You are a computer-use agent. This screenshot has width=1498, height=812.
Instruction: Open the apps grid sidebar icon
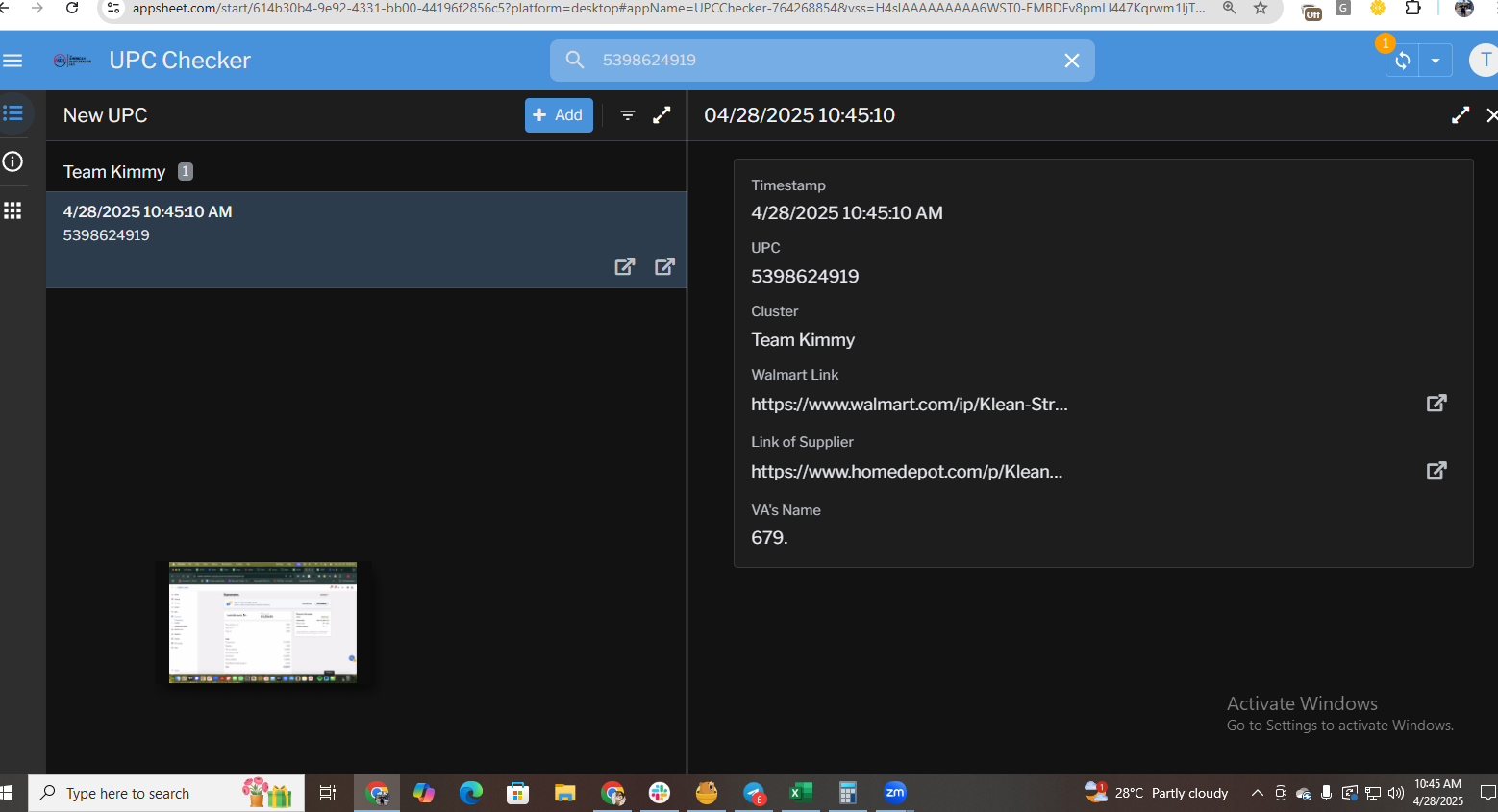[12, 210]
